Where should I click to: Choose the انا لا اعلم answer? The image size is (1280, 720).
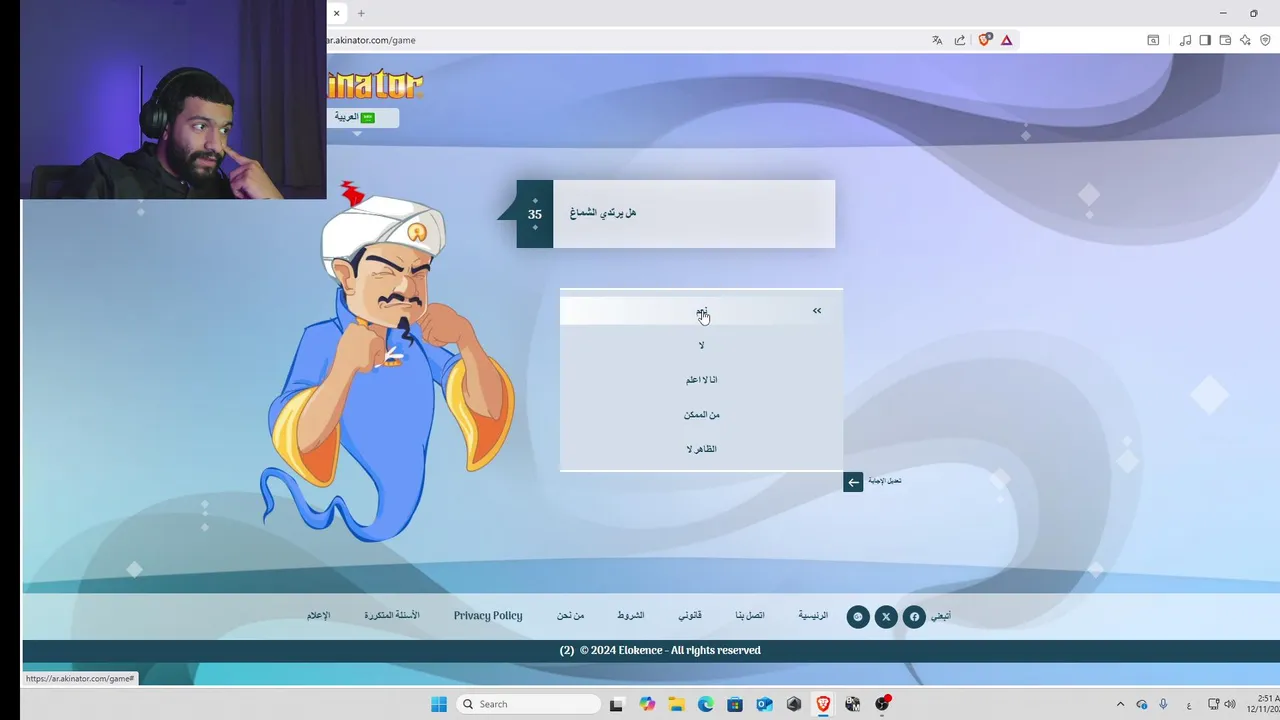[x=701, y=380]
